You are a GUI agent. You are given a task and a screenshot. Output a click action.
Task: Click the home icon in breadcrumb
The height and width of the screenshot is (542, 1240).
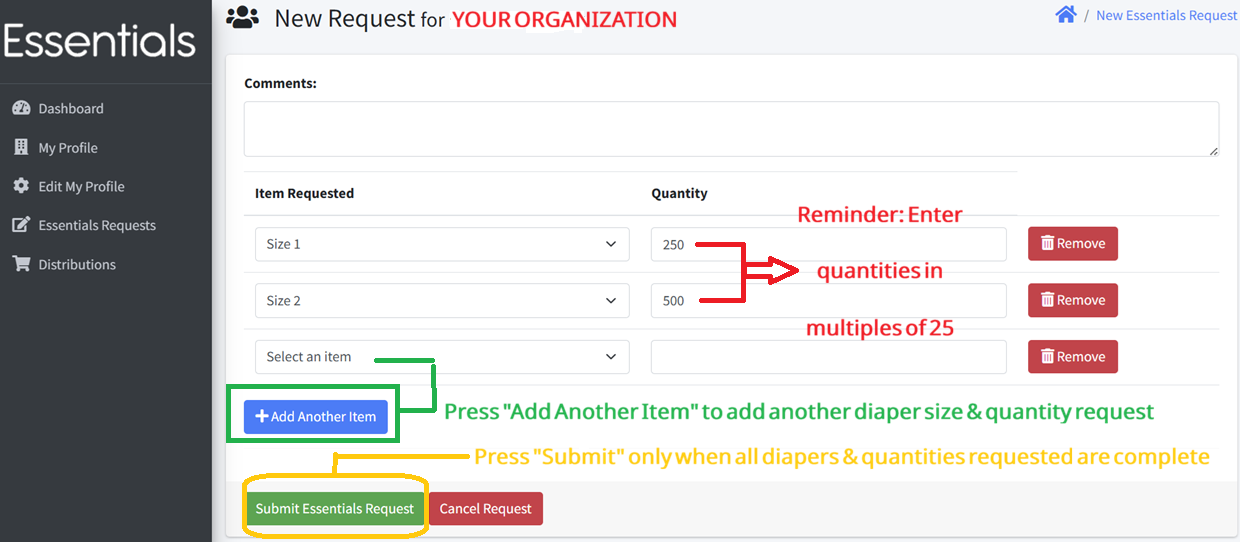1066,15
